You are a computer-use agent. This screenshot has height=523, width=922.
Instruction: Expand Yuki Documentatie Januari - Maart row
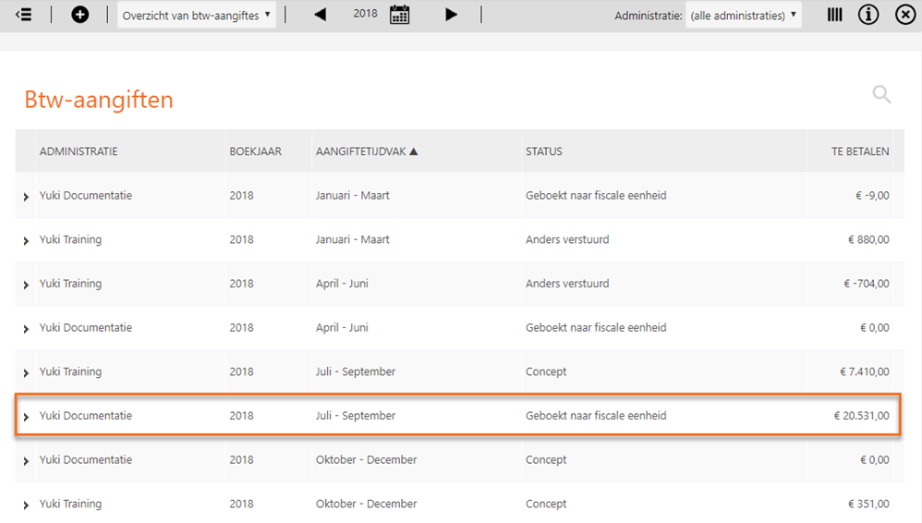26,197
